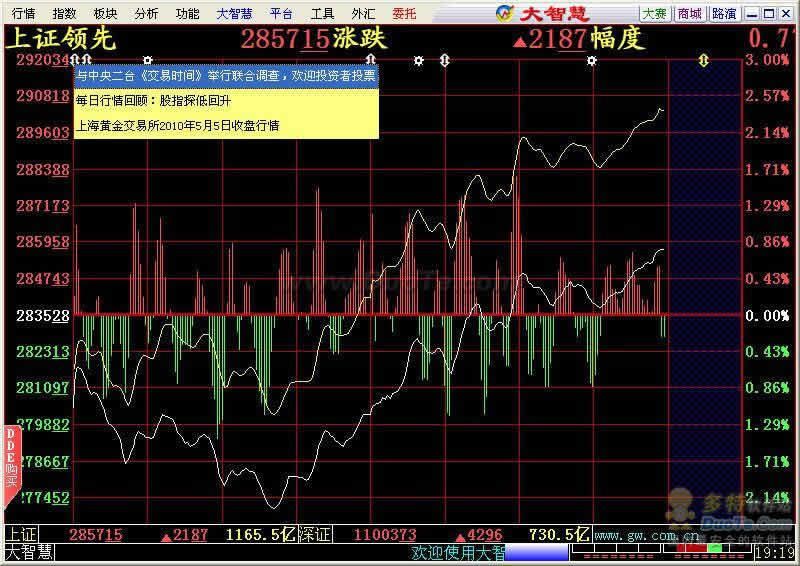The width and height of the screenshot is (800, 566).
Task: Click scrolling ticker text 欢迎使用大智
Action: (x=458, y=553)
